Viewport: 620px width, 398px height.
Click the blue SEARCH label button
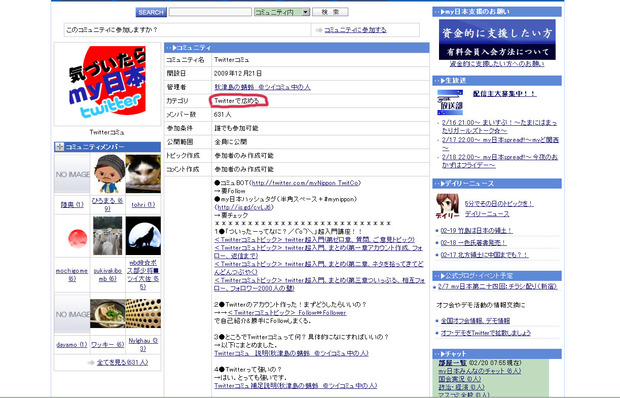pyautogui.click(x=151, y=12)
